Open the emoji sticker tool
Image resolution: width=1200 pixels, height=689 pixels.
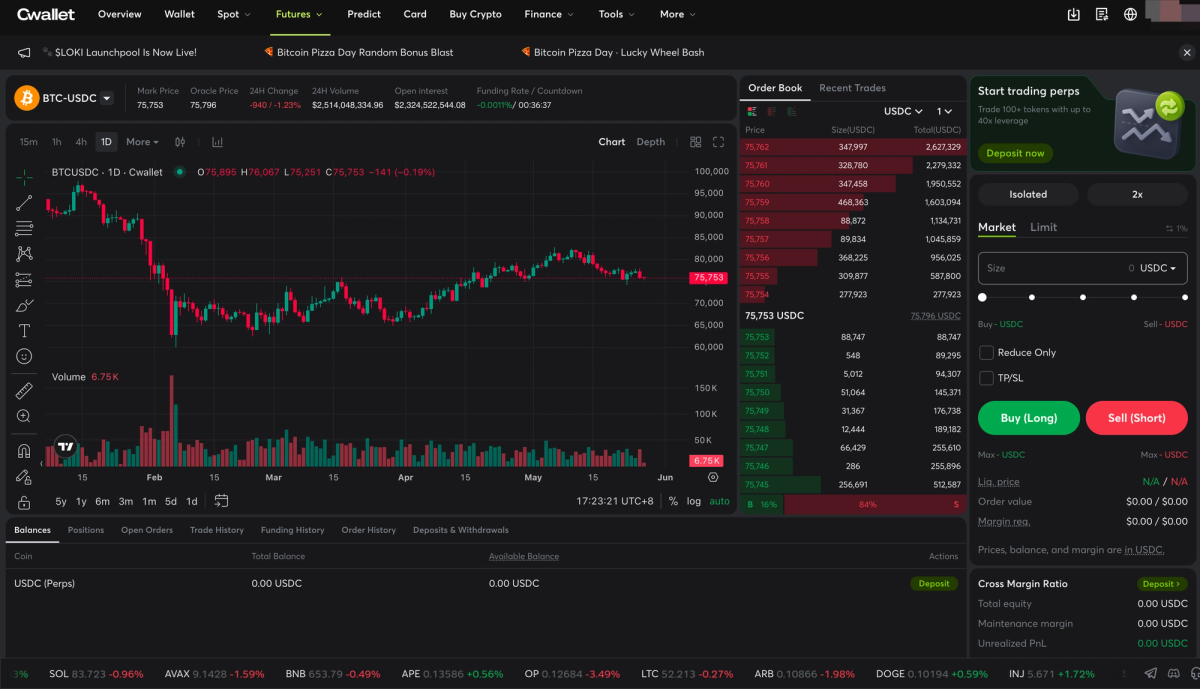coord(24,356)
